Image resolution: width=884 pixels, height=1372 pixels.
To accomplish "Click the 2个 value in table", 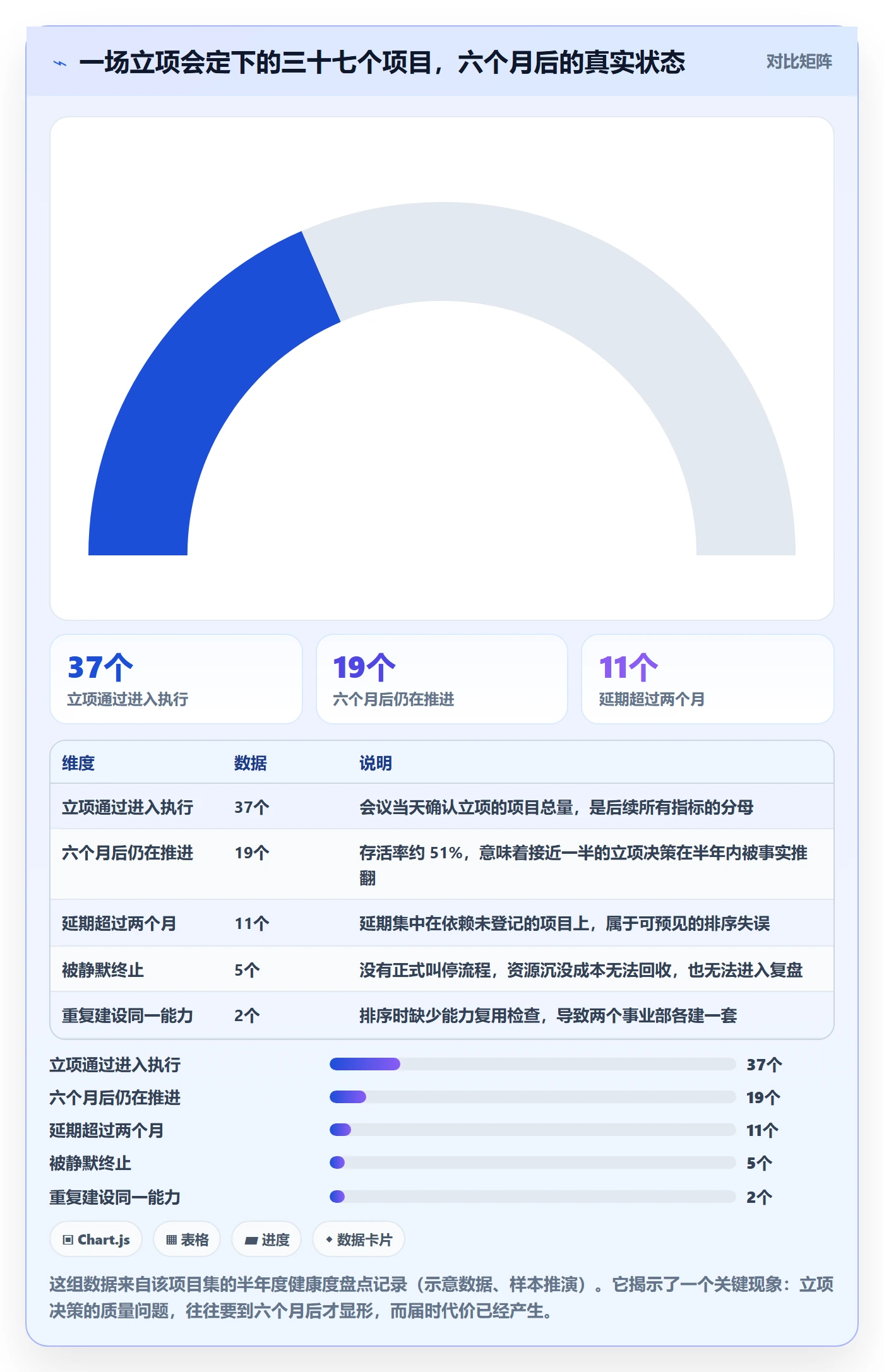I will click(x=247, y=1015).
